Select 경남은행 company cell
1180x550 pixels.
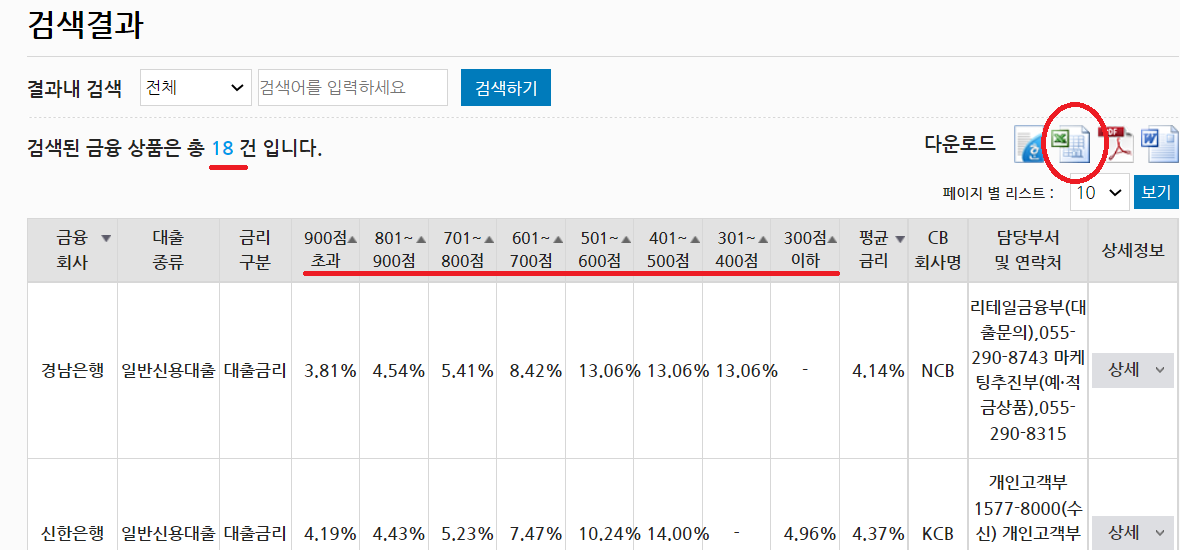coord(72,370)
